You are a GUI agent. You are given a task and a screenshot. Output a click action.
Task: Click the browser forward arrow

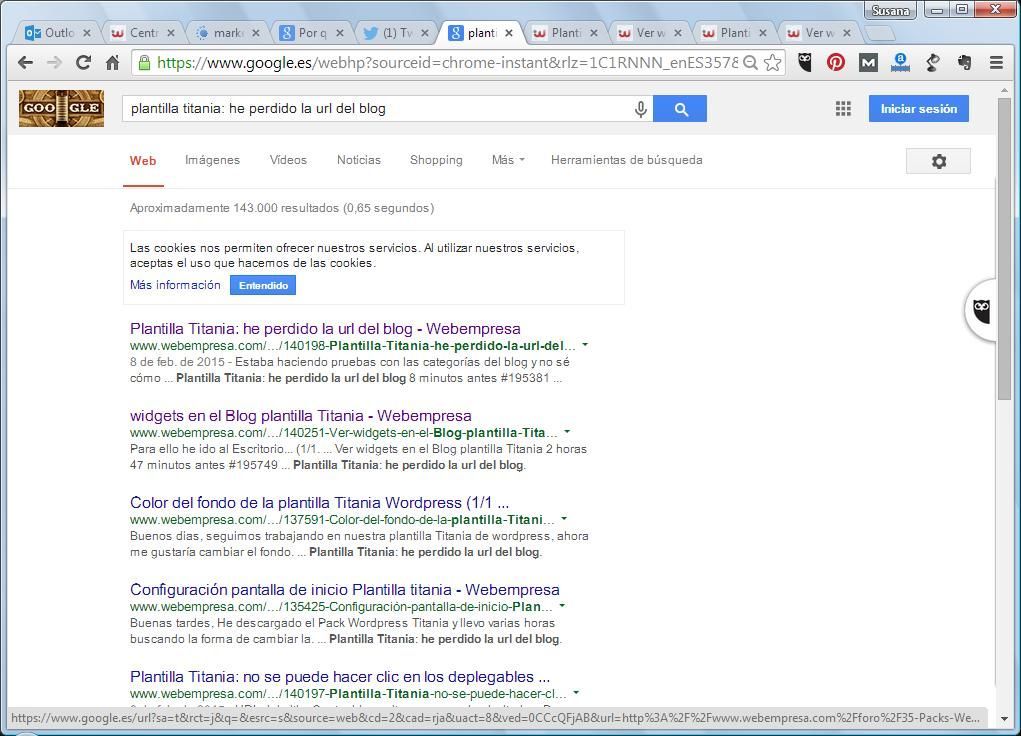tap(55, 63)
